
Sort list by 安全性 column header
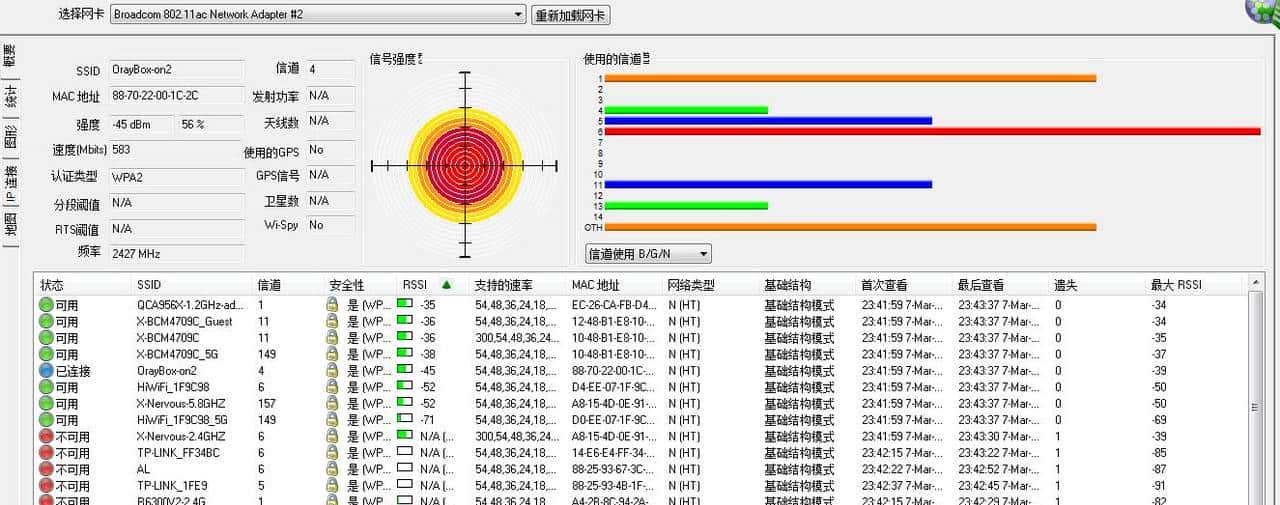[359, 285]
